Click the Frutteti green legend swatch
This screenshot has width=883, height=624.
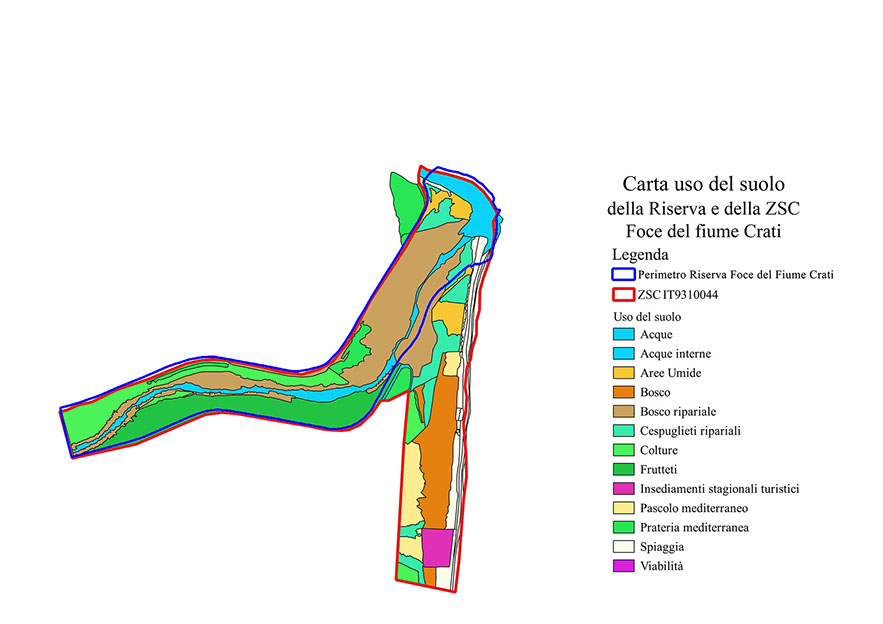623,469
